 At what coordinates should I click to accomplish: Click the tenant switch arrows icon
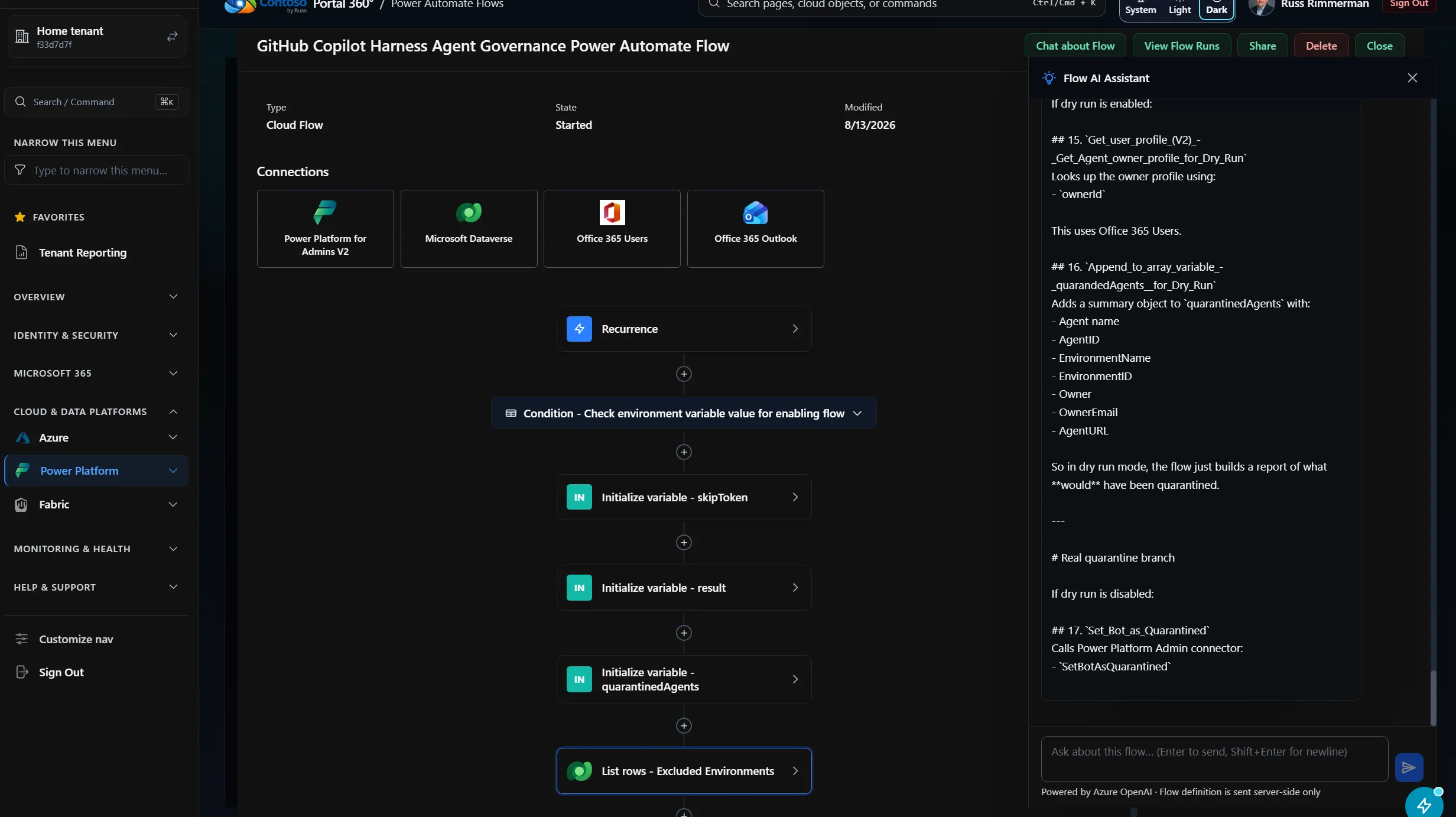[172, 37]
